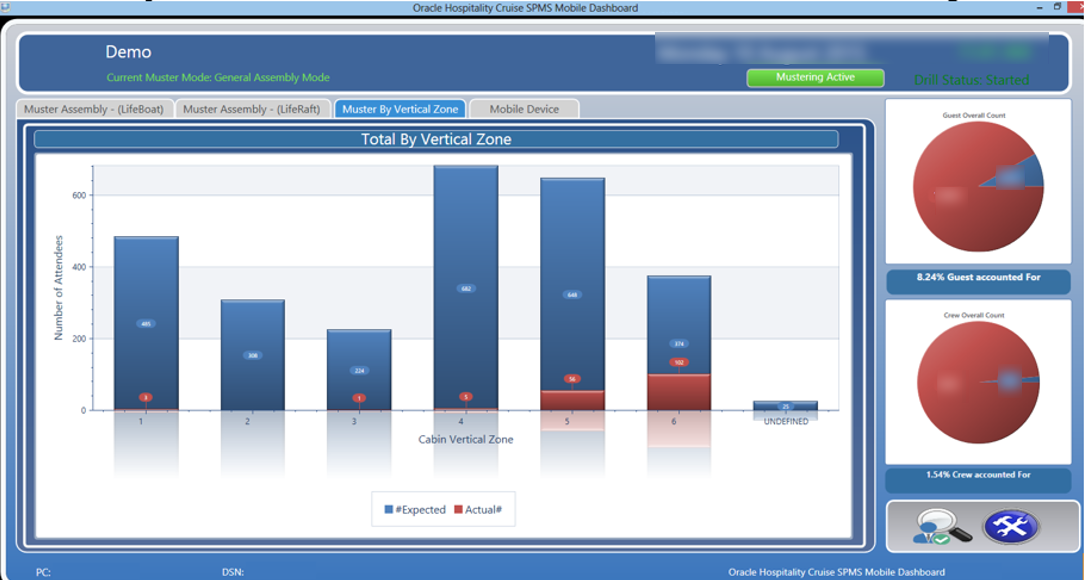Click the expected bar labeled 224

(x=359, y=370)
